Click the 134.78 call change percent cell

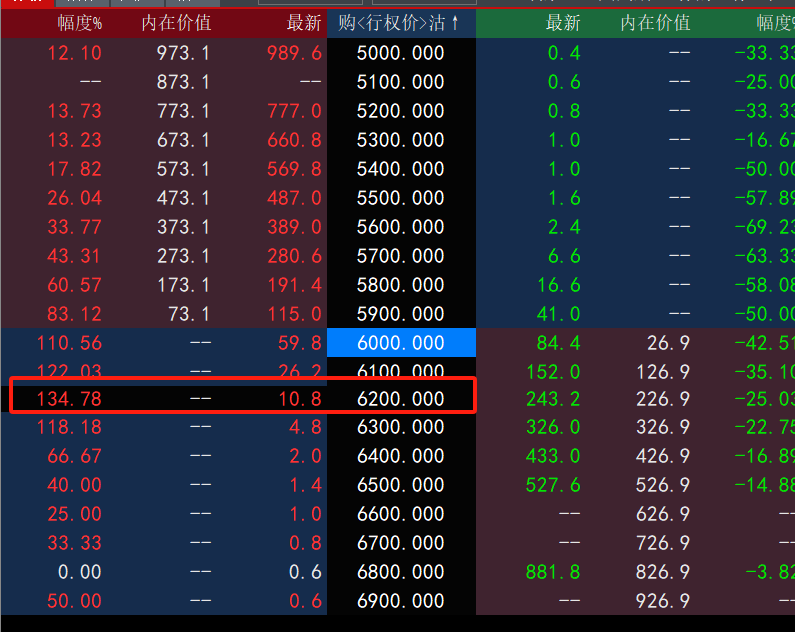pos(69,401)
